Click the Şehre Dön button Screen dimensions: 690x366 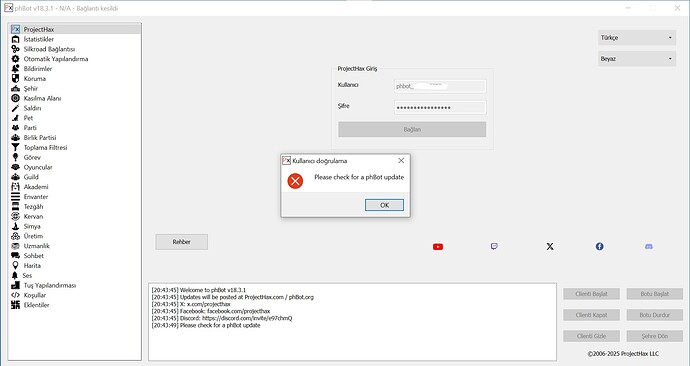coord(655,336)
